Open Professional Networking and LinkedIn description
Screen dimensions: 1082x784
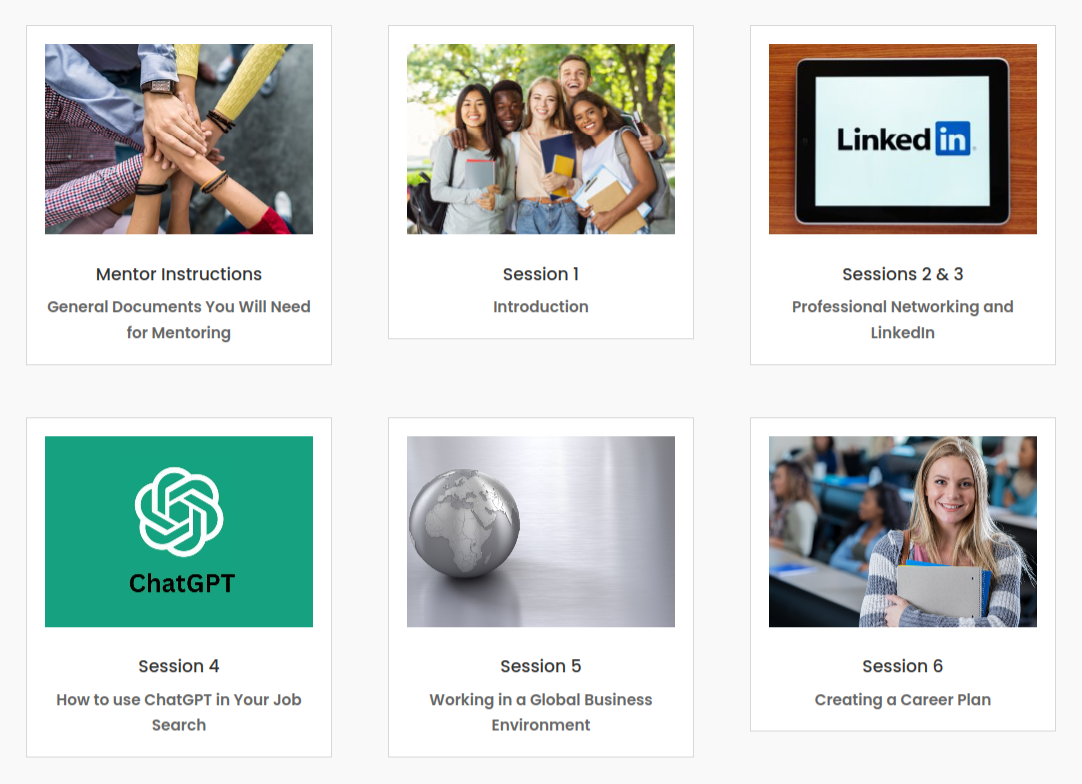(903, 320)
